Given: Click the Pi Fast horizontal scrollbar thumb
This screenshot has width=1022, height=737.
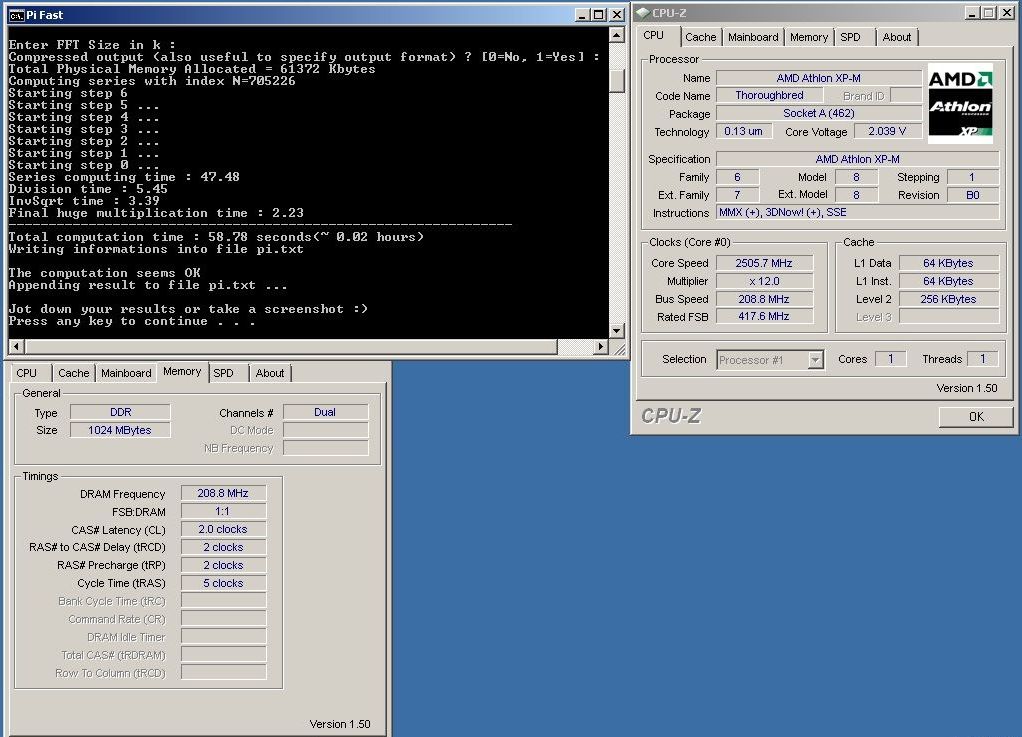Looking at the screenshot, I should click(x=291, y=347).
